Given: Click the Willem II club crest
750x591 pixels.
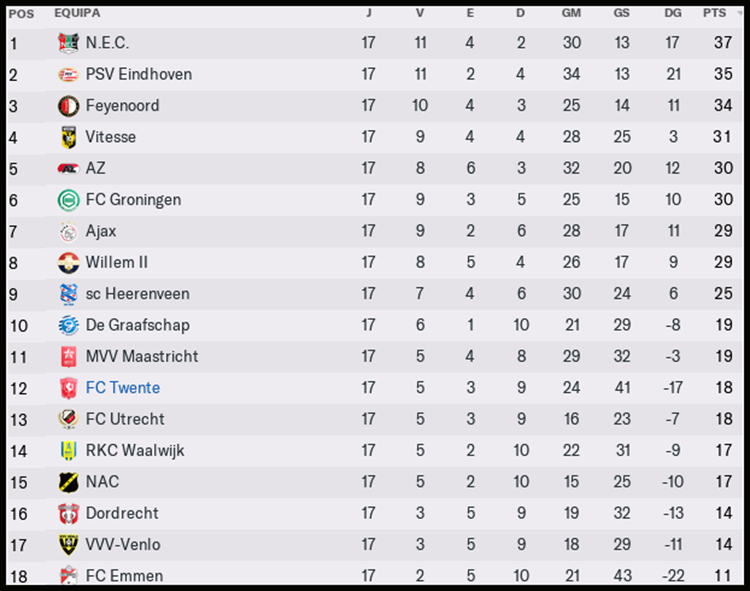Looking at the screenshot, I should (68, 262).
